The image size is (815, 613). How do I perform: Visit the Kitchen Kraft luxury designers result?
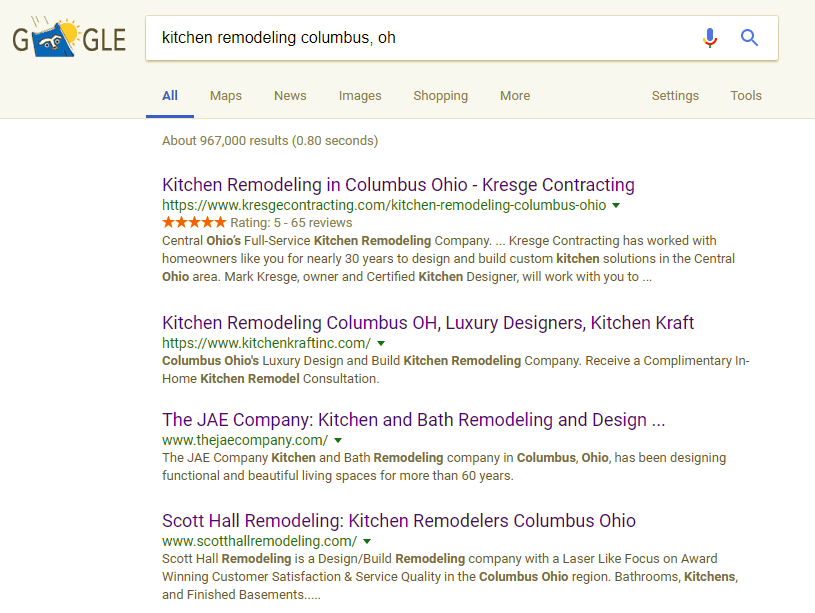point(428,323)
